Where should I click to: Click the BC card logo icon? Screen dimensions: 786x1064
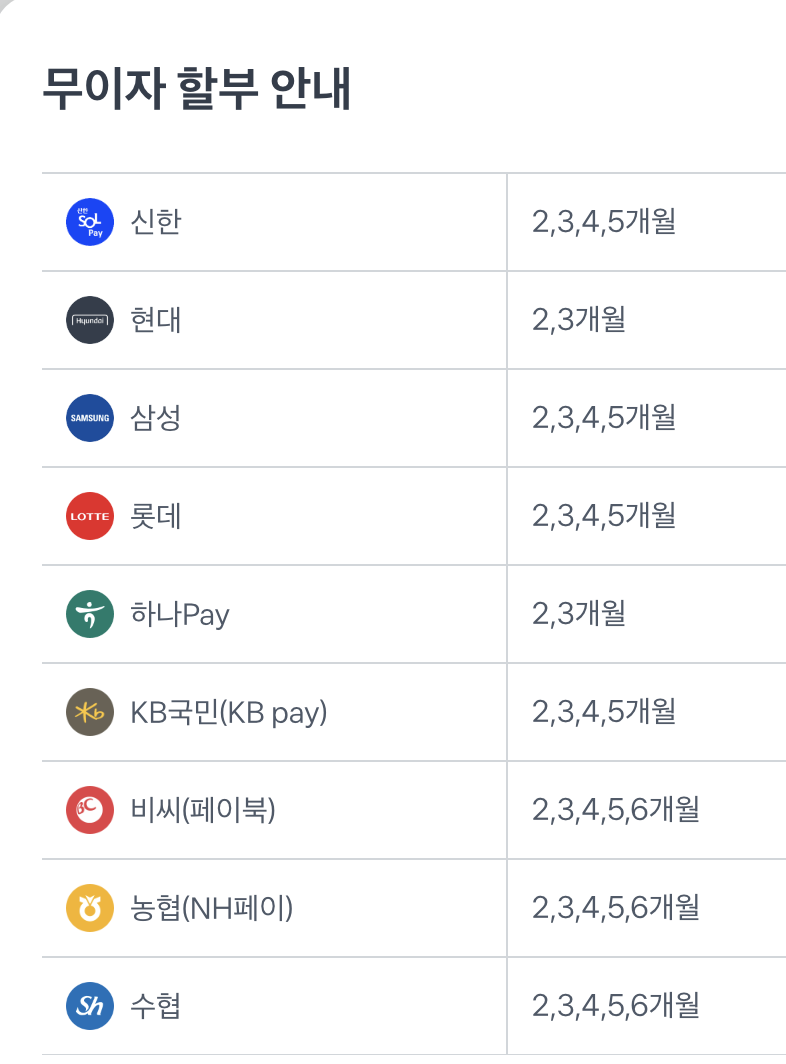coord(90,810)
